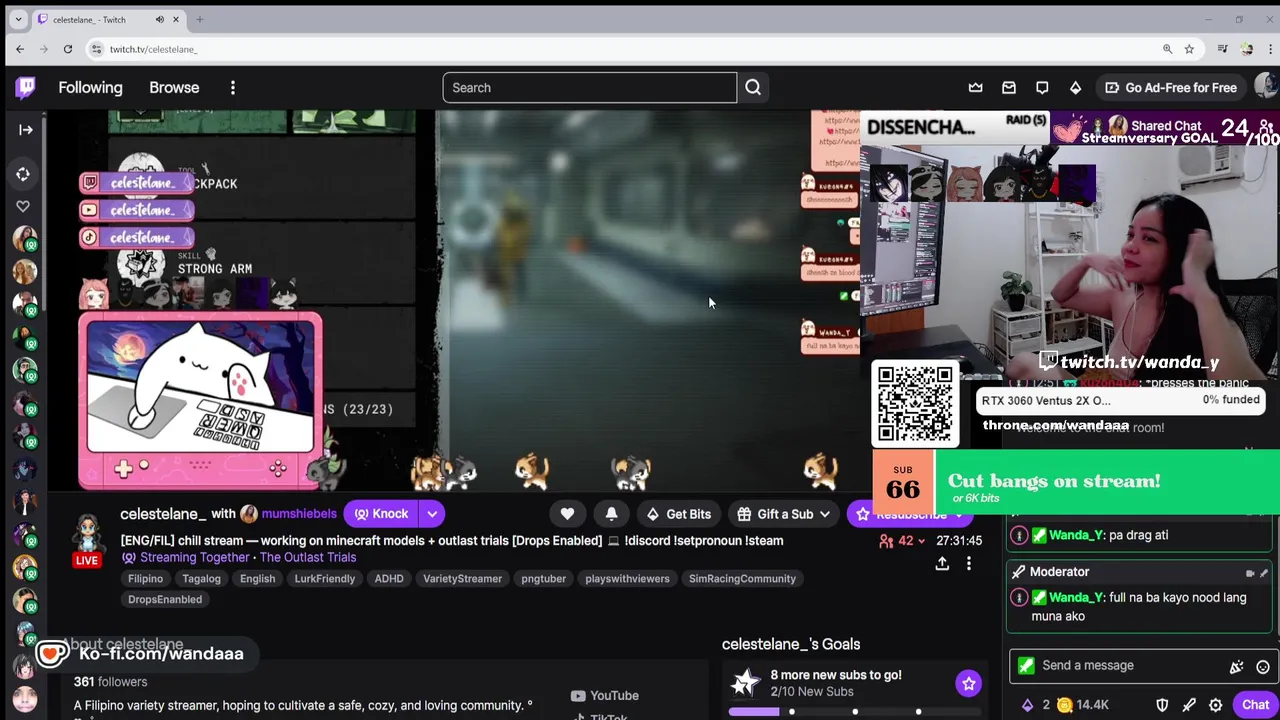Viewport: 1280px width, 720px height.
Task: Expand the left sidebar with arrow icon
Action: coord(26,129)
